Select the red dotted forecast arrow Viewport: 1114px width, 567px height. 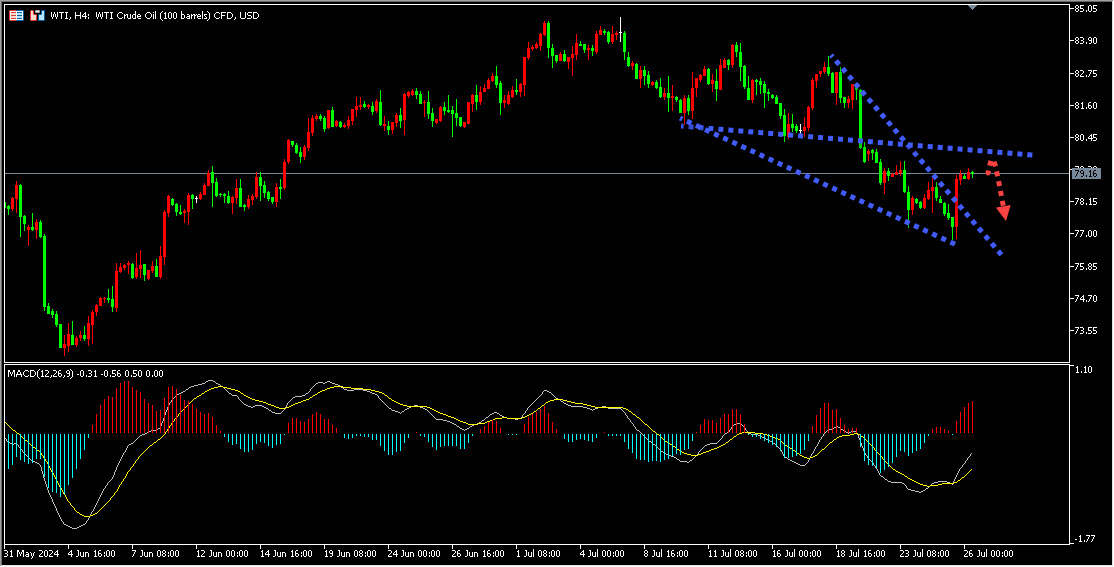(1000, 192)
